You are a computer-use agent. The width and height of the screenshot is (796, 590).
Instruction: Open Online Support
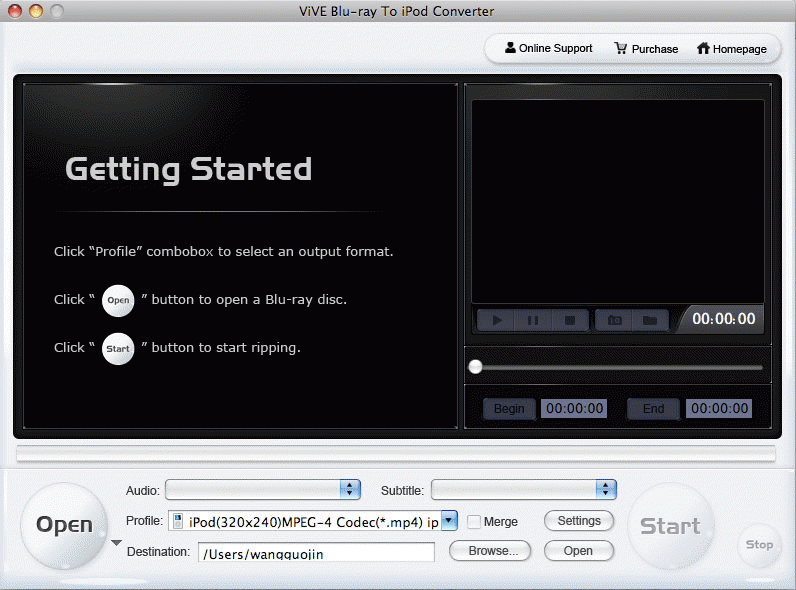(x=549, y=48)
